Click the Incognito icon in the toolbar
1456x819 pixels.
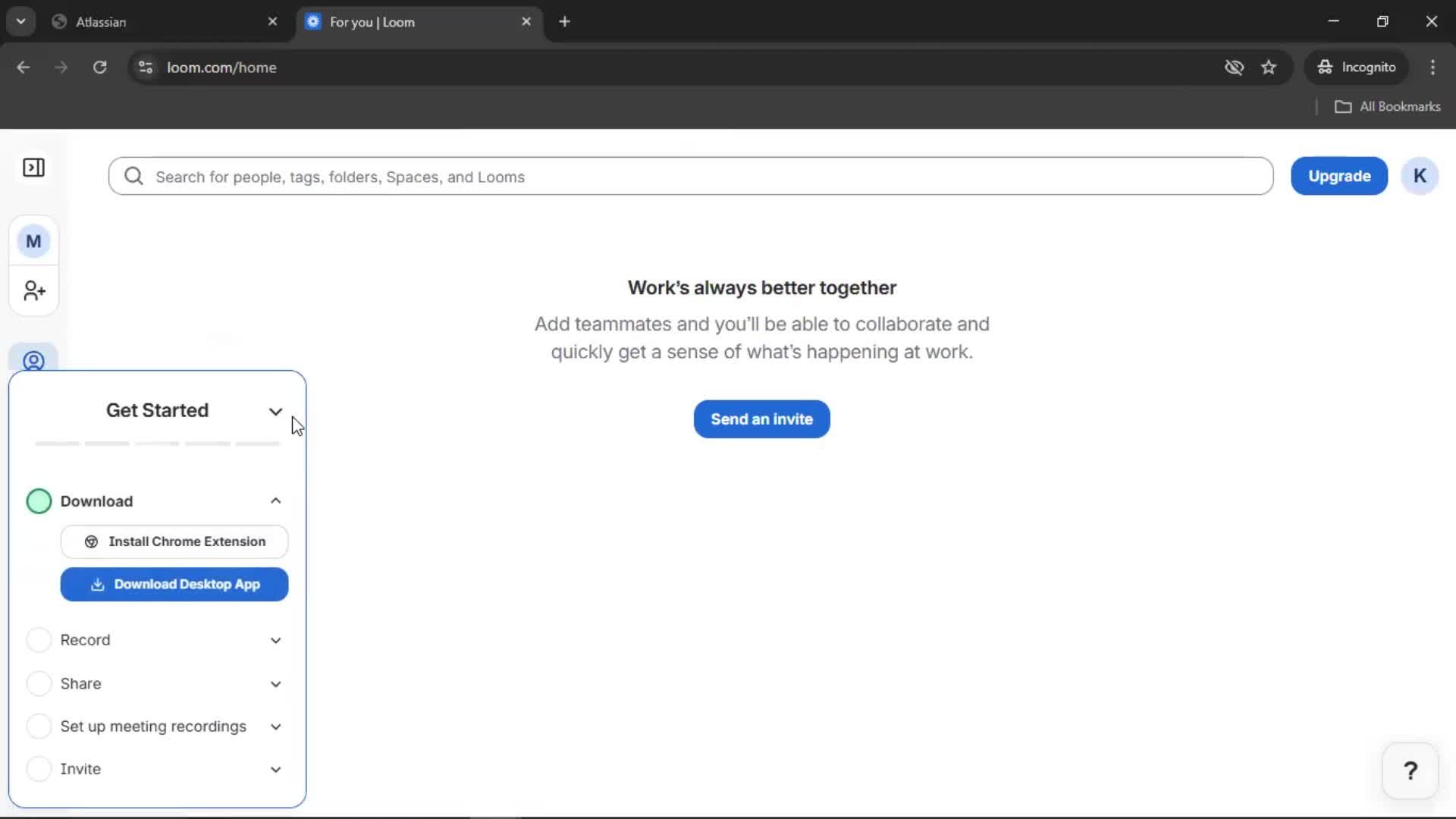pos(1325,67)
